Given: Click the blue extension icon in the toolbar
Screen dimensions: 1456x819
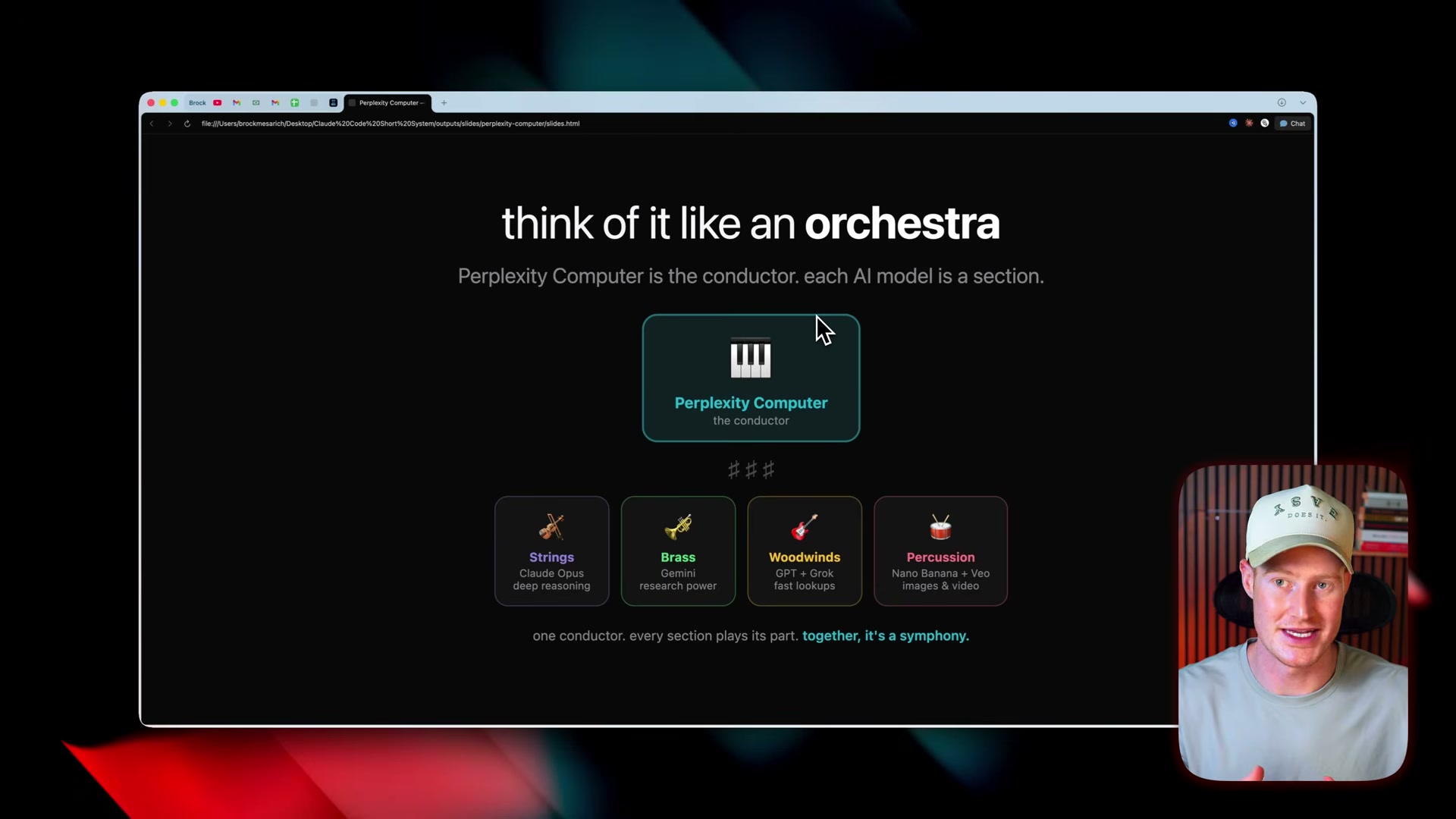Looking at the screenshot, I should (1233, 123).
